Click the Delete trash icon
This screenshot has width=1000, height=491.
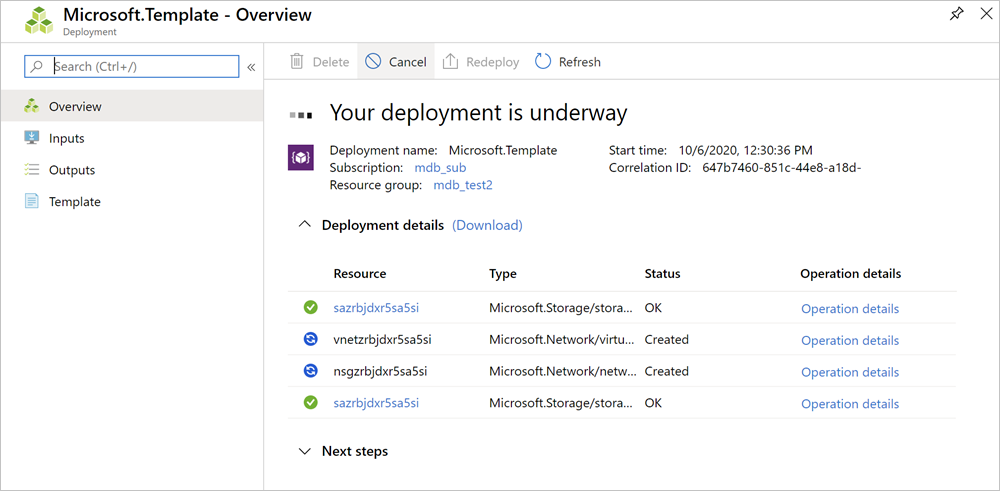click(x=297, y=62)
